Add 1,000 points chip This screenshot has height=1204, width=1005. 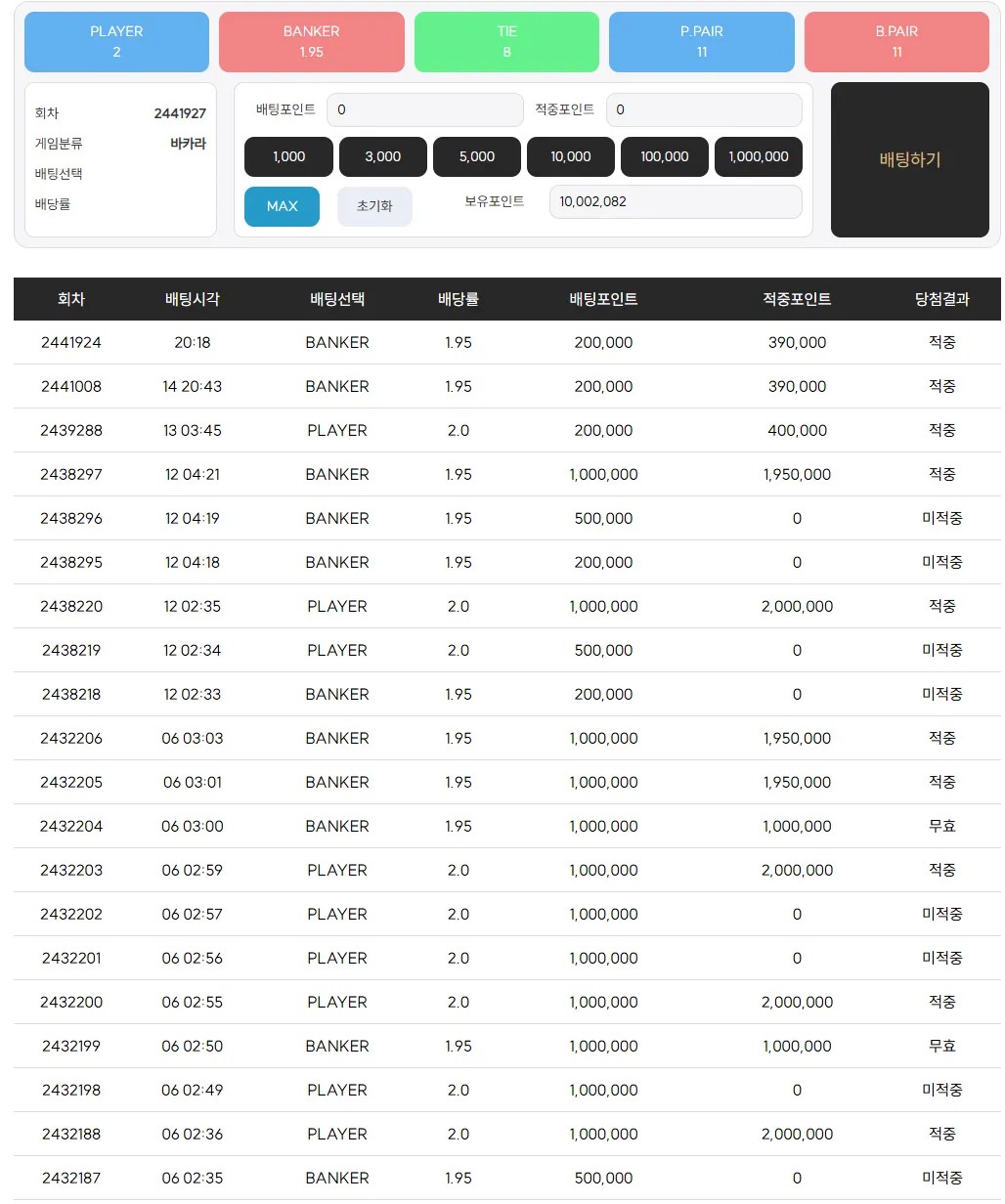click(x=289, y=156)
